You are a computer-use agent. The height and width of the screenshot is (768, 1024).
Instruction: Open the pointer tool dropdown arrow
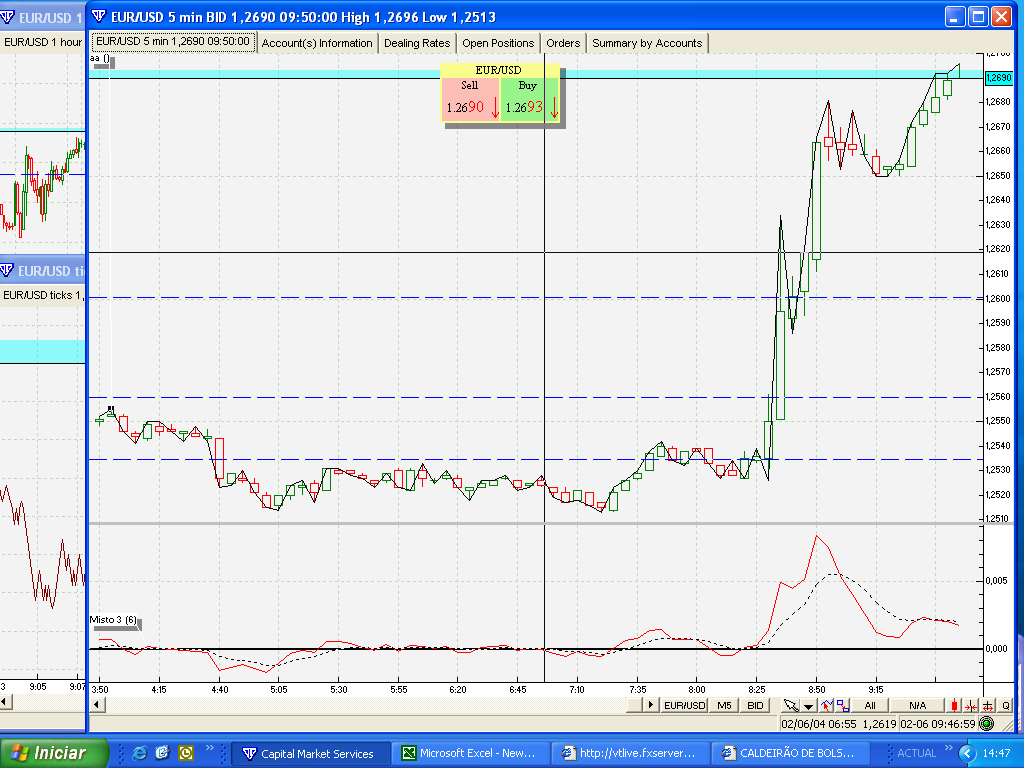[808, 706]
